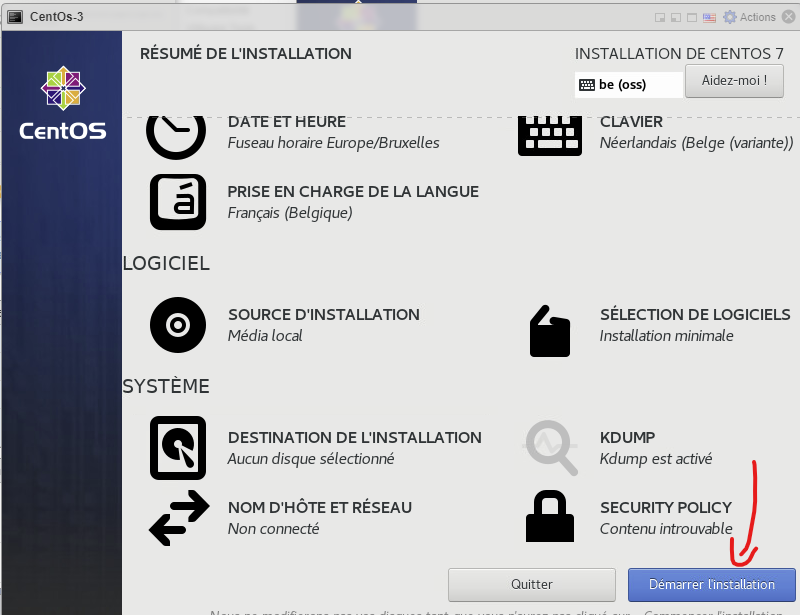
Task: Click the be (oss) keyboard layout indicator
Action: point(628,84)
